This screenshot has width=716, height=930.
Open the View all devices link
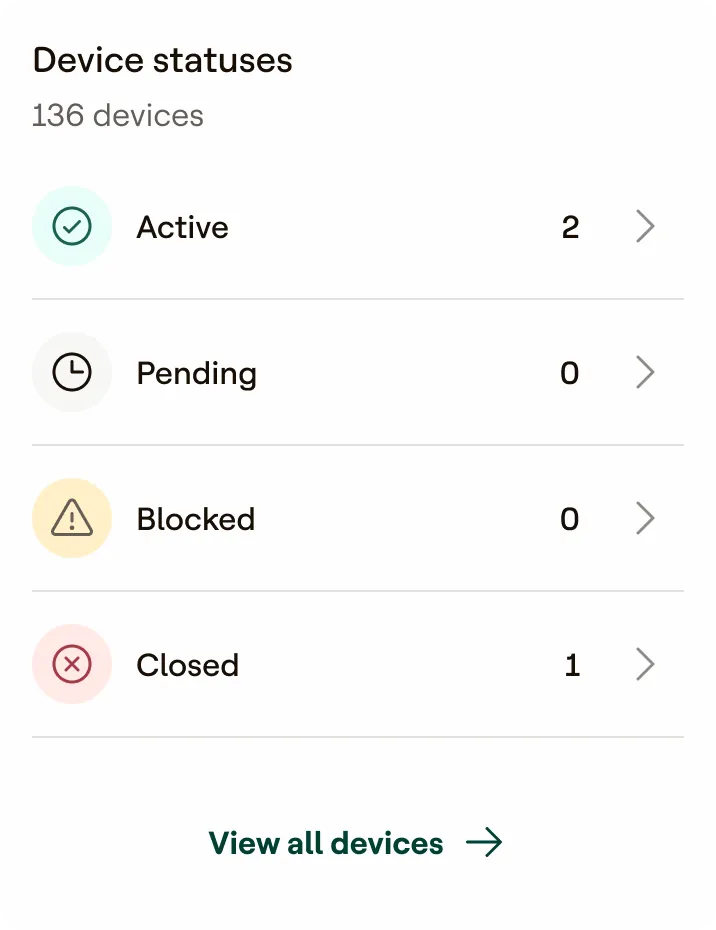point(355,843)
